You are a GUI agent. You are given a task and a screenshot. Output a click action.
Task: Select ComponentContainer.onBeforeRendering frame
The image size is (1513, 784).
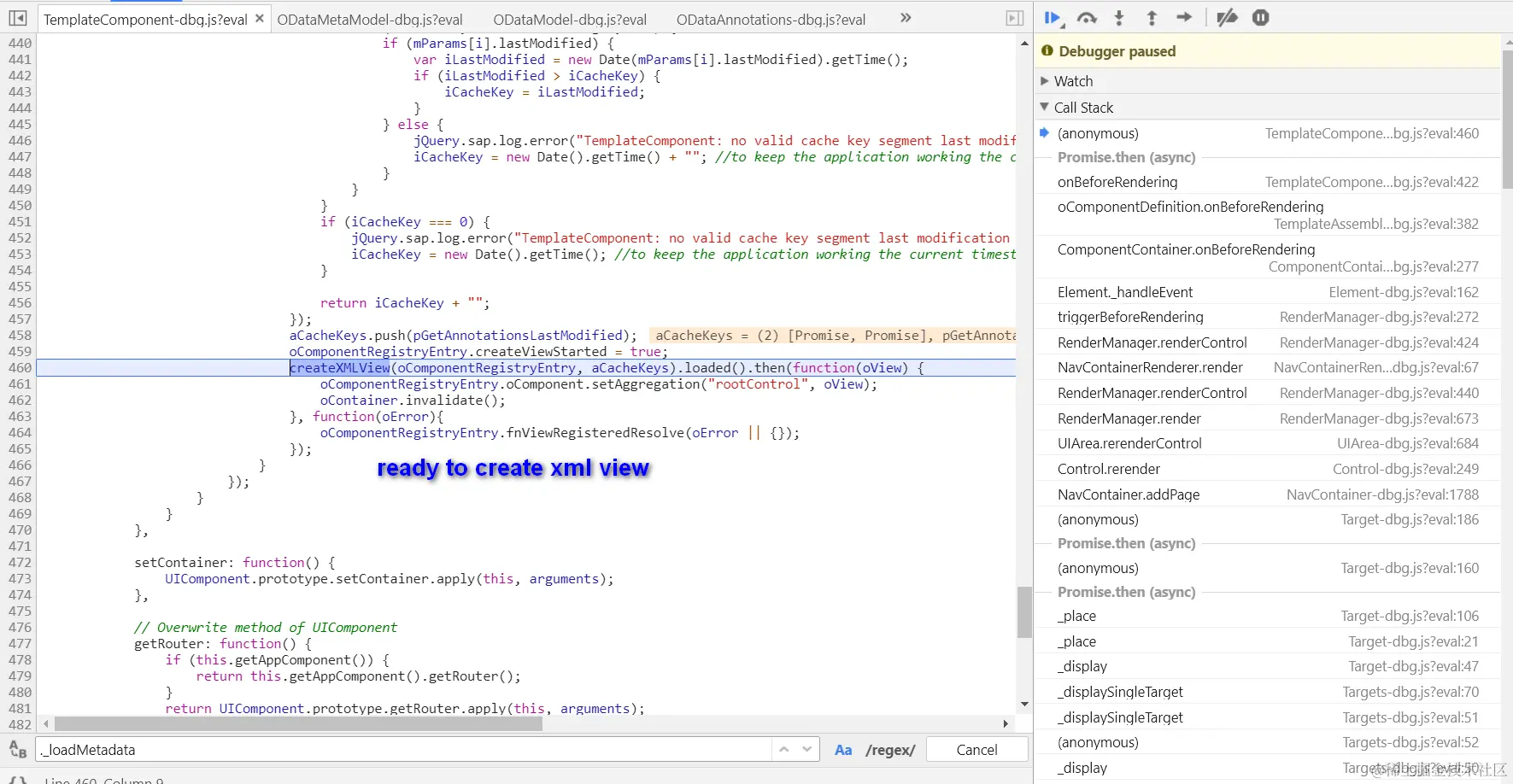click(x=1267, y=258)
